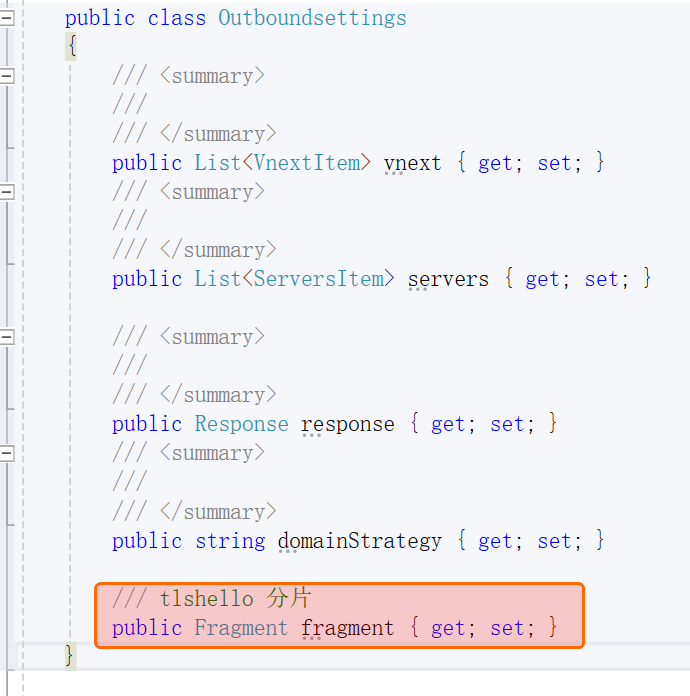The height and width of the screenshot is (696, 690).
Task: Collapse summary comment above vnext property
Action: click(x=7, y=76)
